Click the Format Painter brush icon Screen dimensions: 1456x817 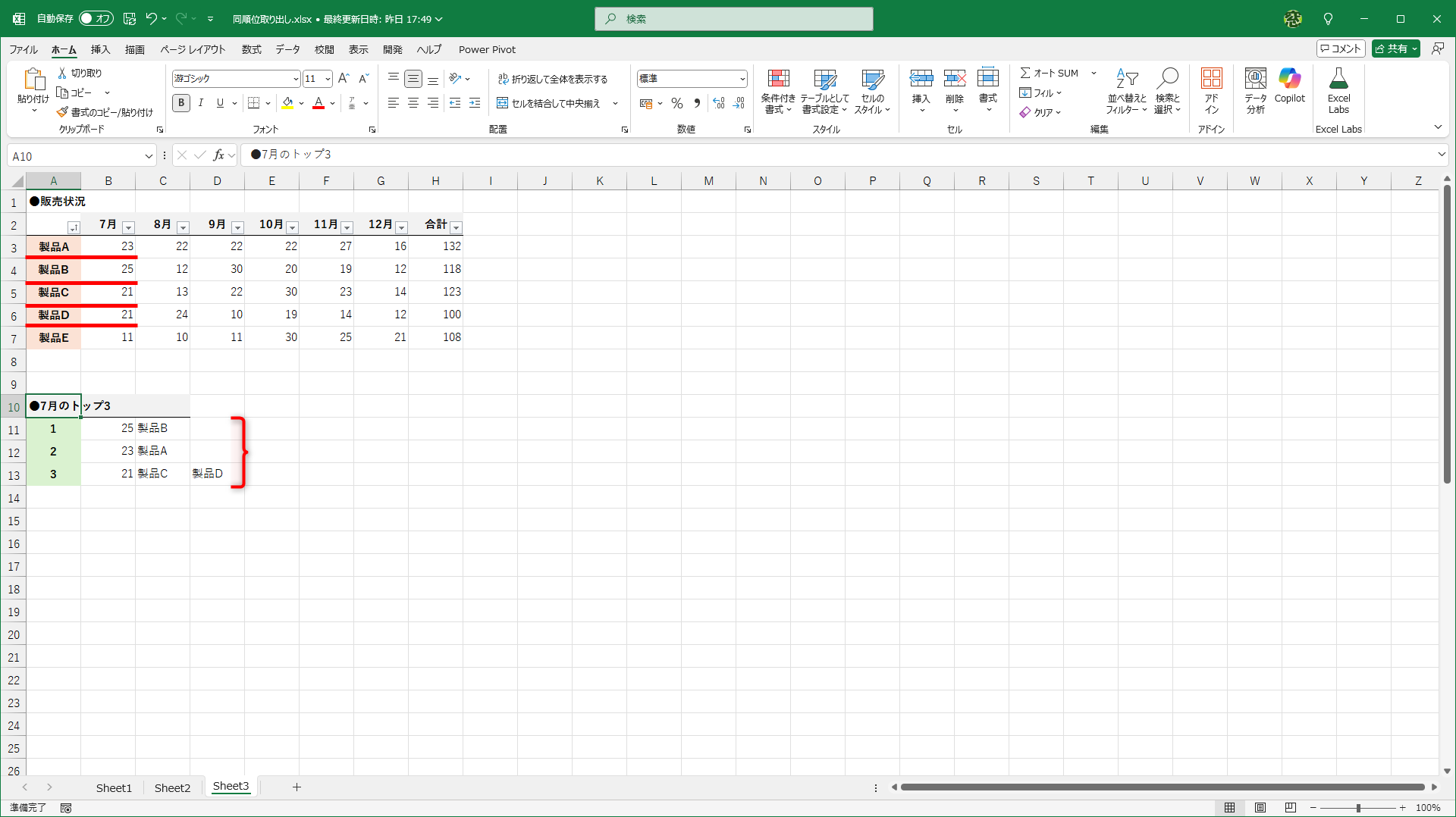coord(63,112)
